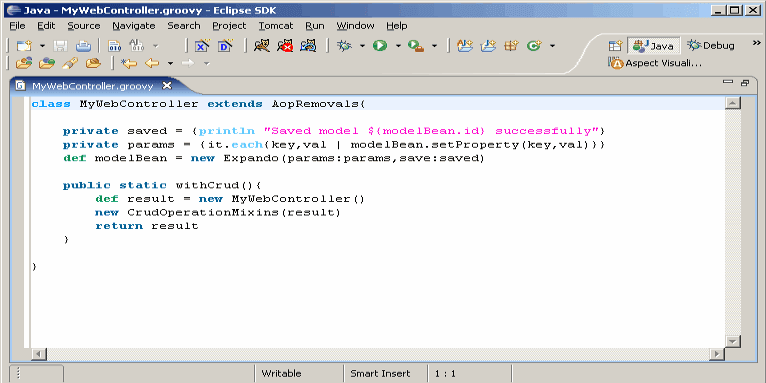Viewport: 766px width, 383px height.
Task: Open the New wizard dropdown arrow
Action: tap(43, 46)
